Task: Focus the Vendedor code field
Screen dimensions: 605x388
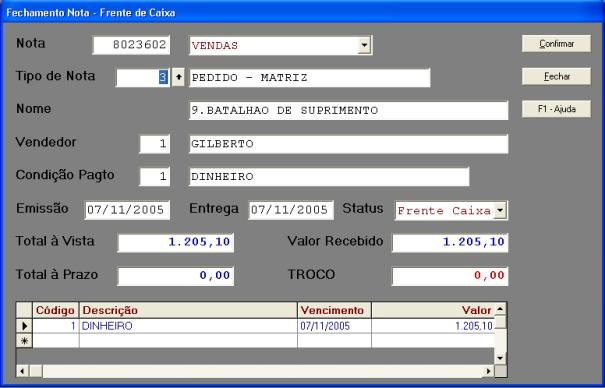Action: 155,144
